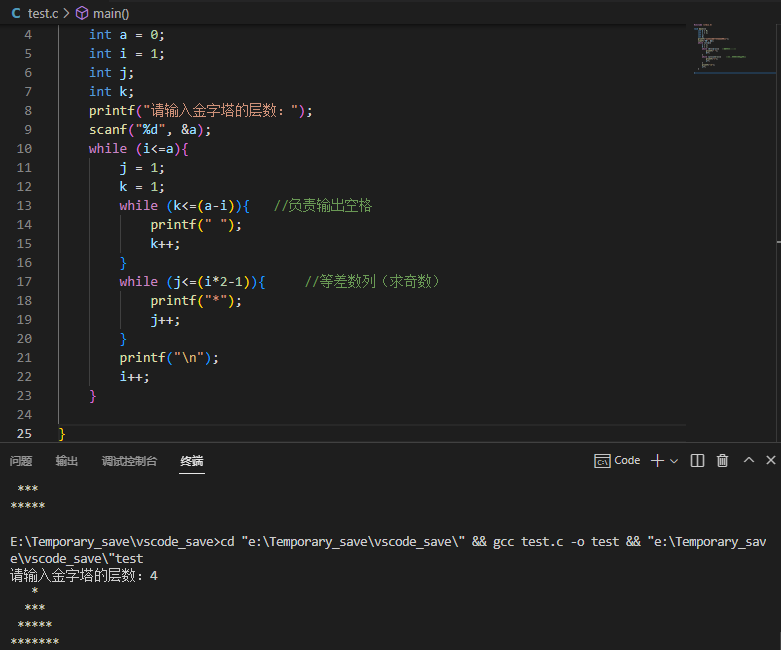Click the gcc test.c command line in terminal
This screenshot has width=781, height=650.
tap(389, 550)
